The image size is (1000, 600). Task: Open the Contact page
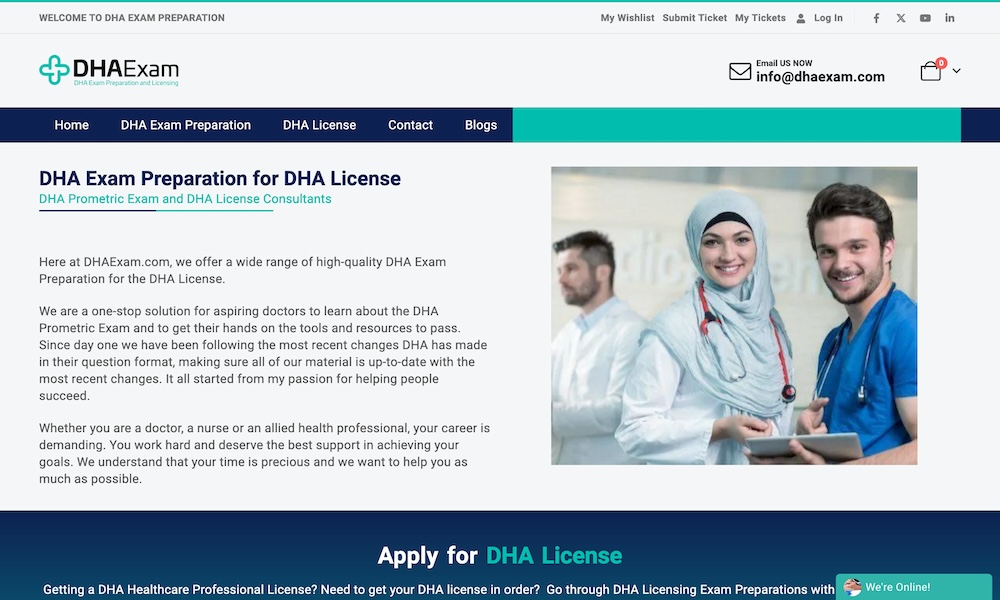[410, 125]
